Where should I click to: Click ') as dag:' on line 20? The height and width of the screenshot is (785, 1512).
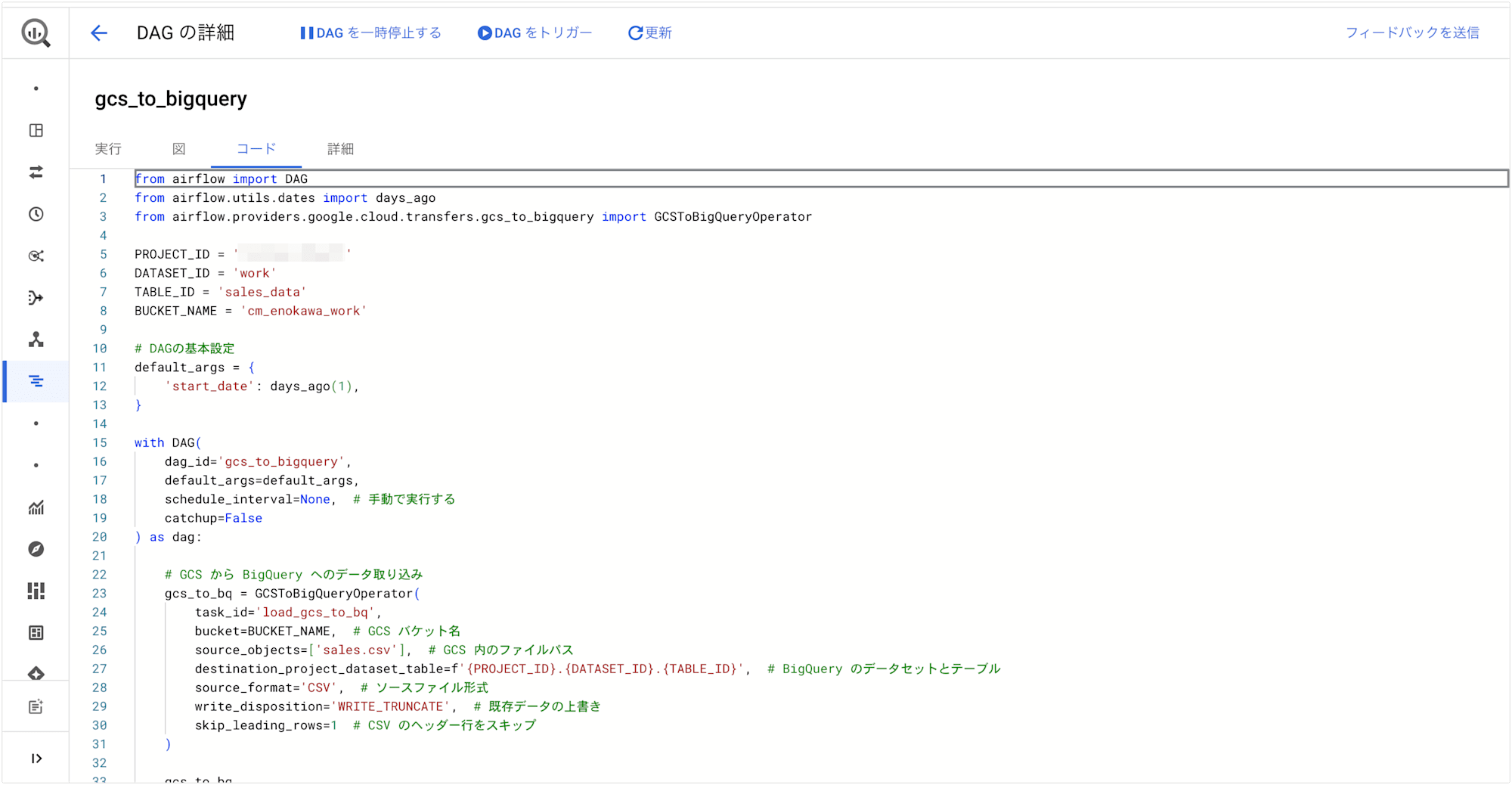[168, 537]
